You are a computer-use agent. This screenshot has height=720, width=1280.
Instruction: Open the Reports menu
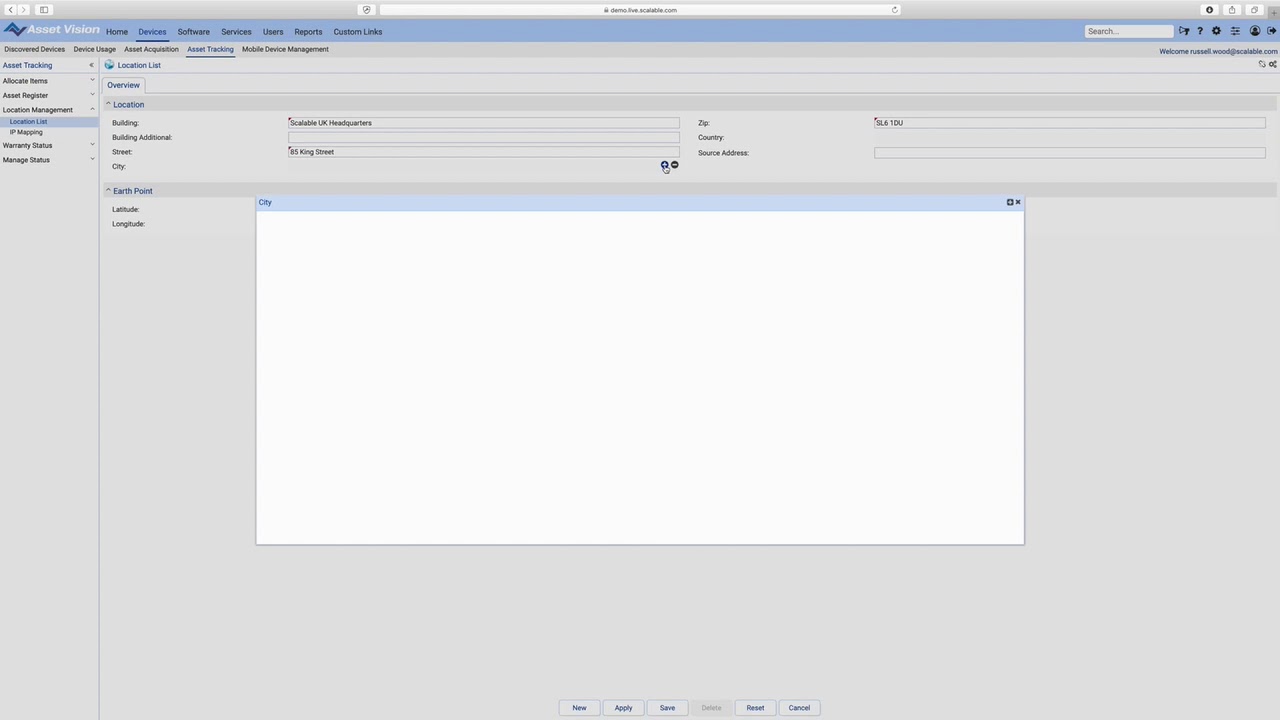(308, 32)
